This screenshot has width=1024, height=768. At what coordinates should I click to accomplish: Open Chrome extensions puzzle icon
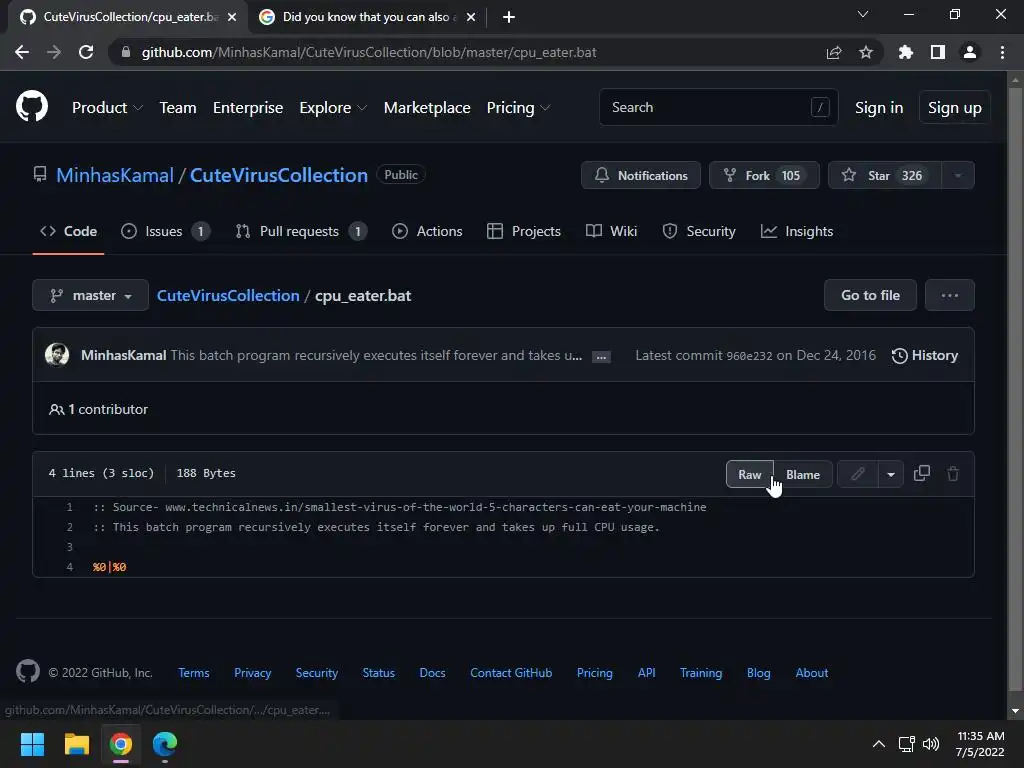905,52
